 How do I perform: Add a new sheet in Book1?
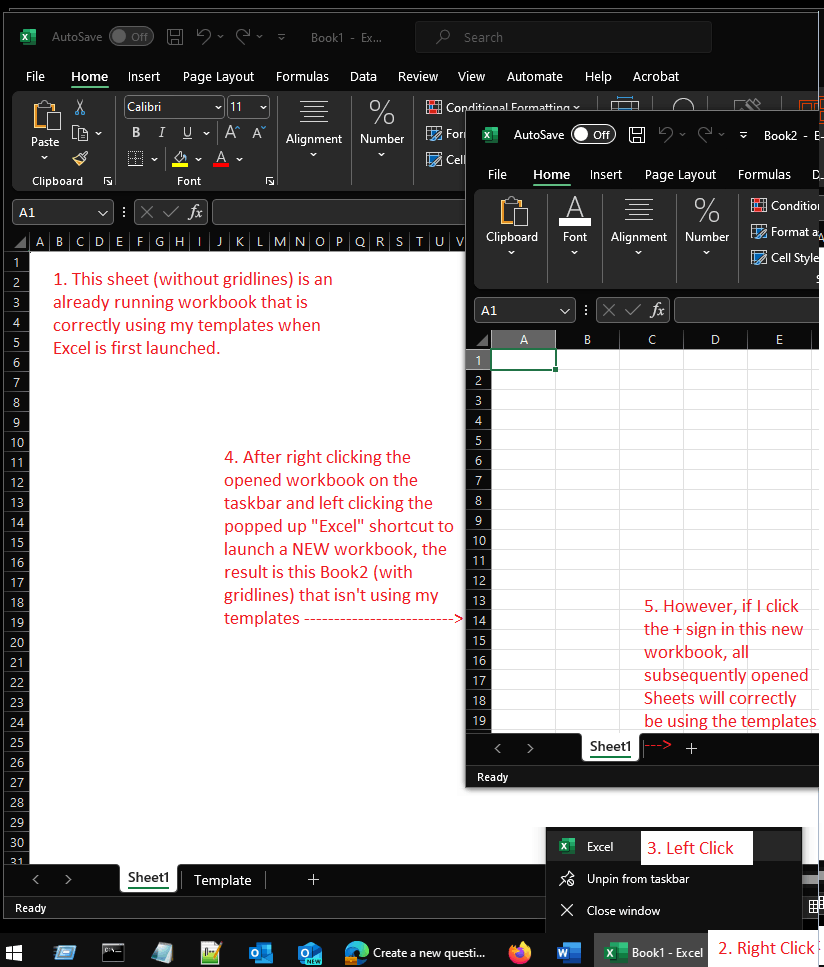click(313, 879)
